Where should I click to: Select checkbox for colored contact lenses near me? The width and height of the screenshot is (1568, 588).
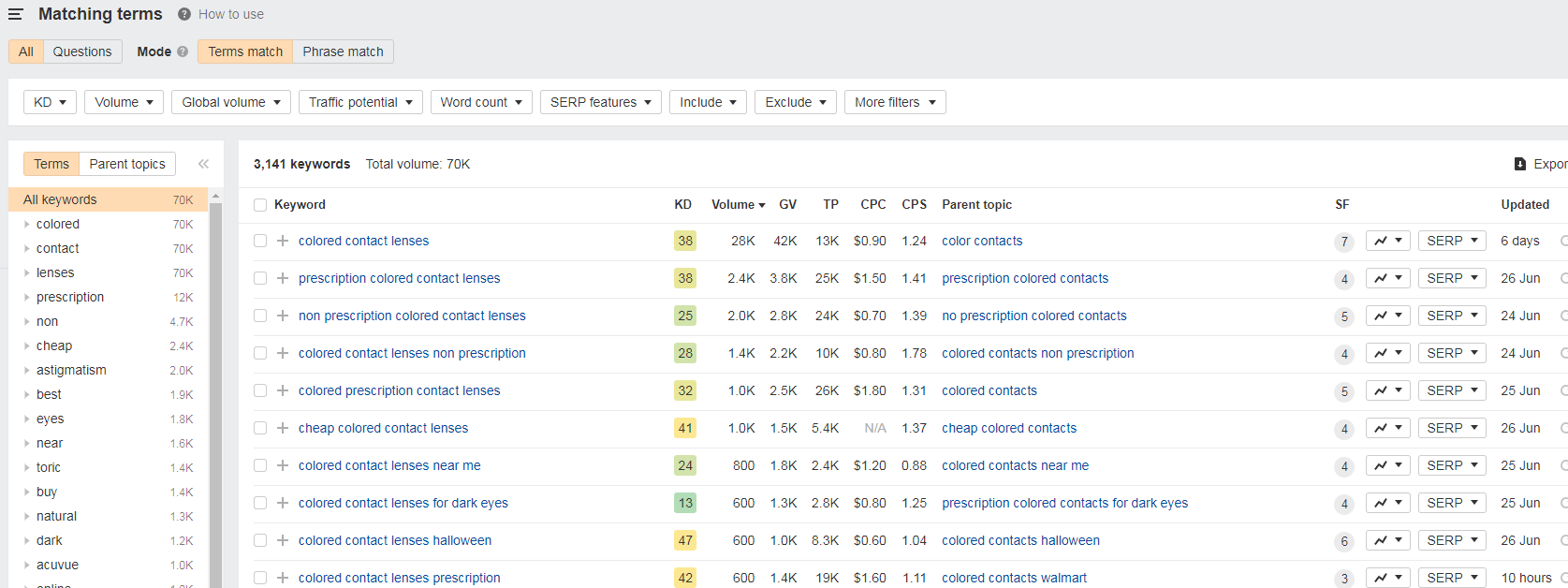pyautogui.click(x=260, y=465)
